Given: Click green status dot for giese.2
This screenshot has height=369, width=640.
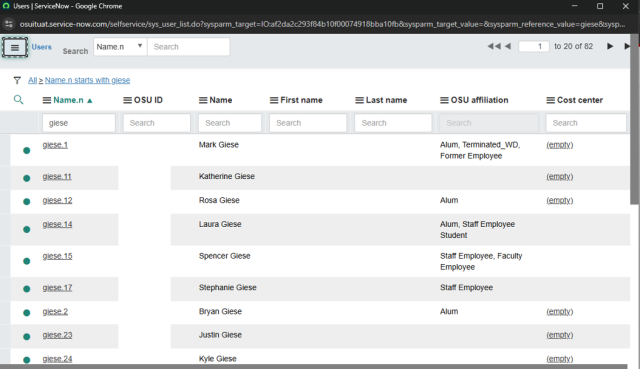Looking at the screenshot, I should [27, 313].
